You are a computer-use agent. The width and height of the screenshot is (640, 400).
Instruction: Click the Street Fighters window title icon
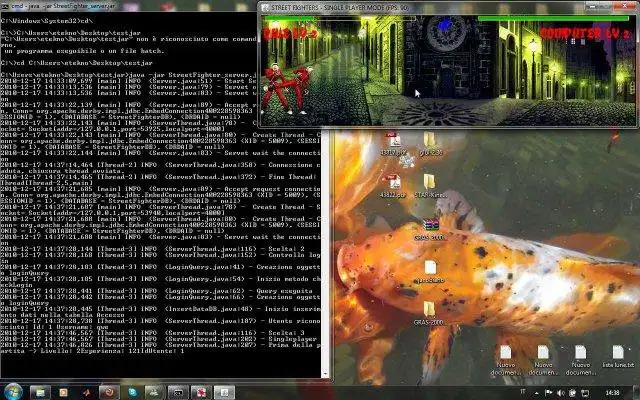265,7
